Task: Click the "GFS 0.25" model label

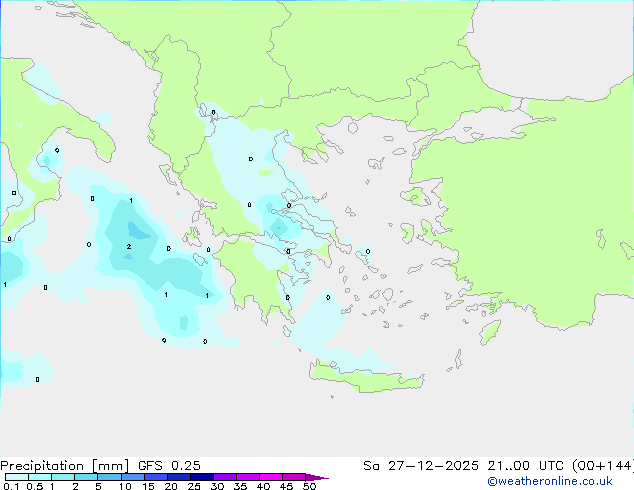Action: 169,466
